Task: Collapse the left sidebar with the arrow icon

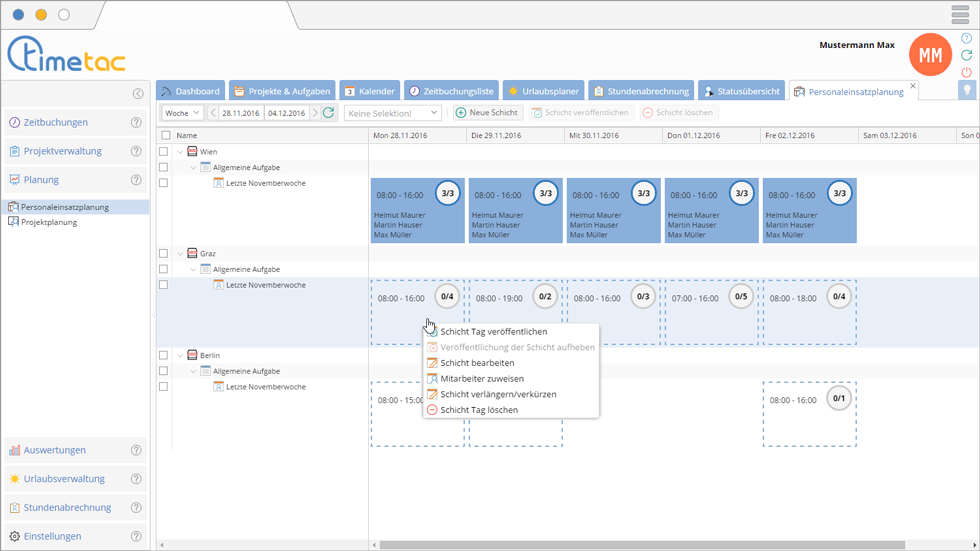Action: [138, 94]
